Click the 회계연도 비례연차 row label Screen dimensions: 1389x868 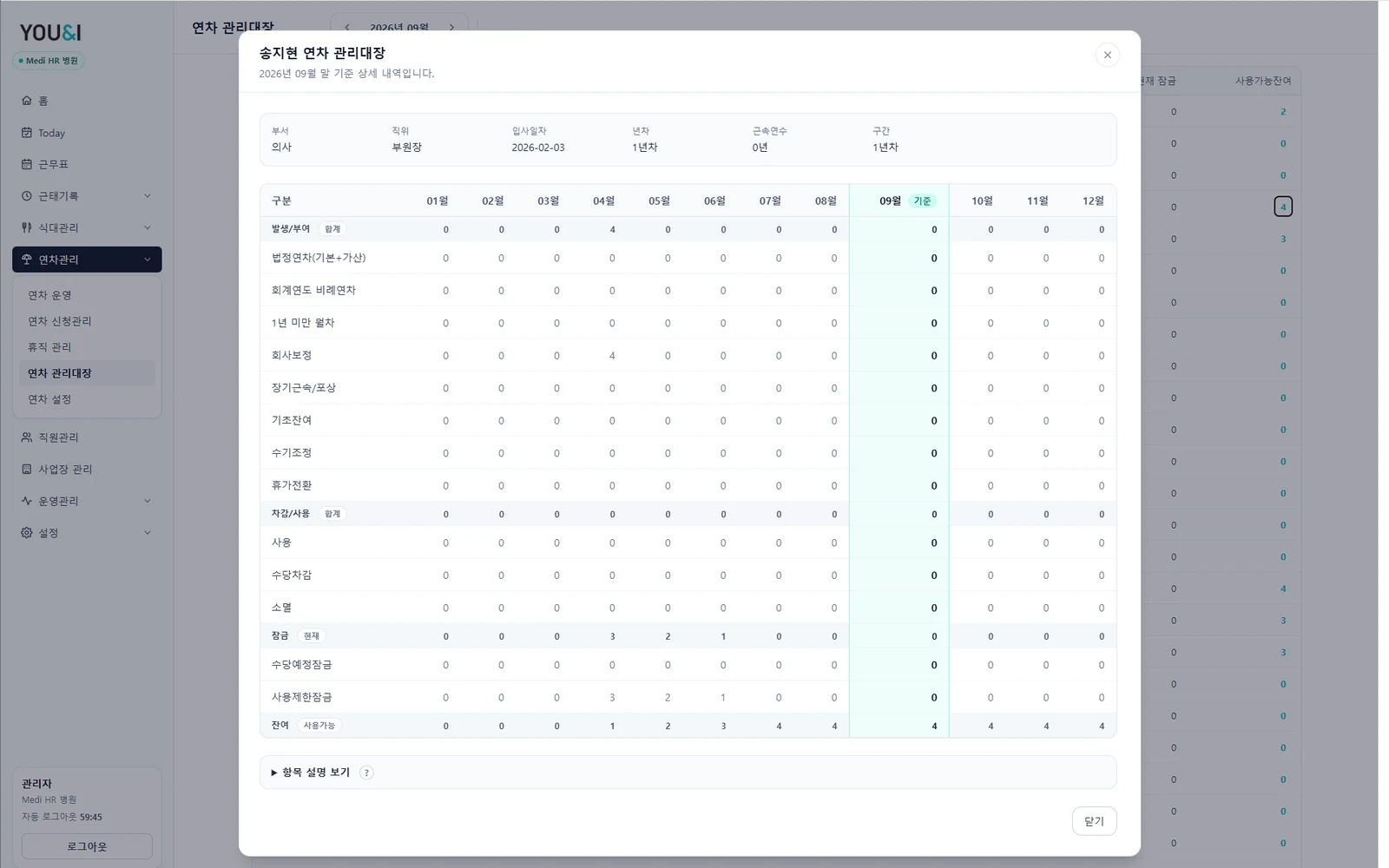[x=313, y=290]
